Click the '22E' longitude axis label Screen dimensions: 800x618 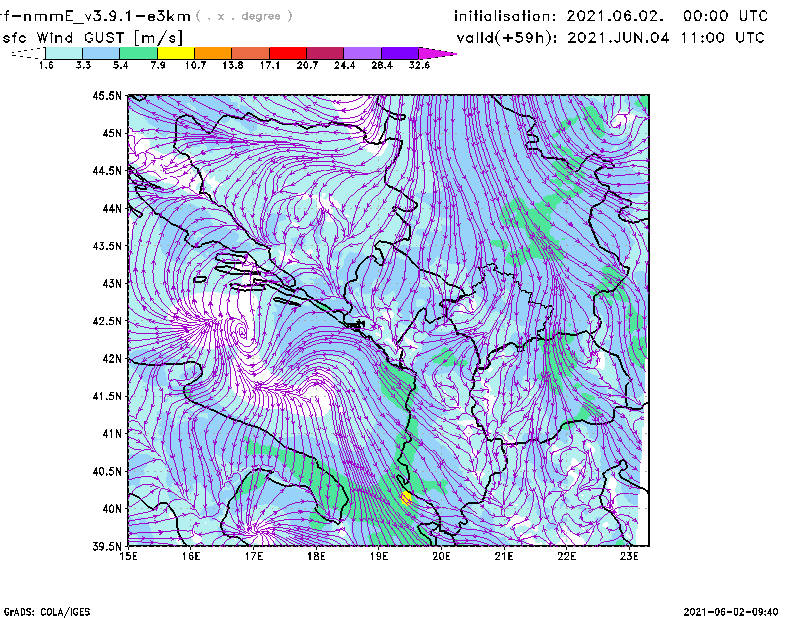(567, 556)
